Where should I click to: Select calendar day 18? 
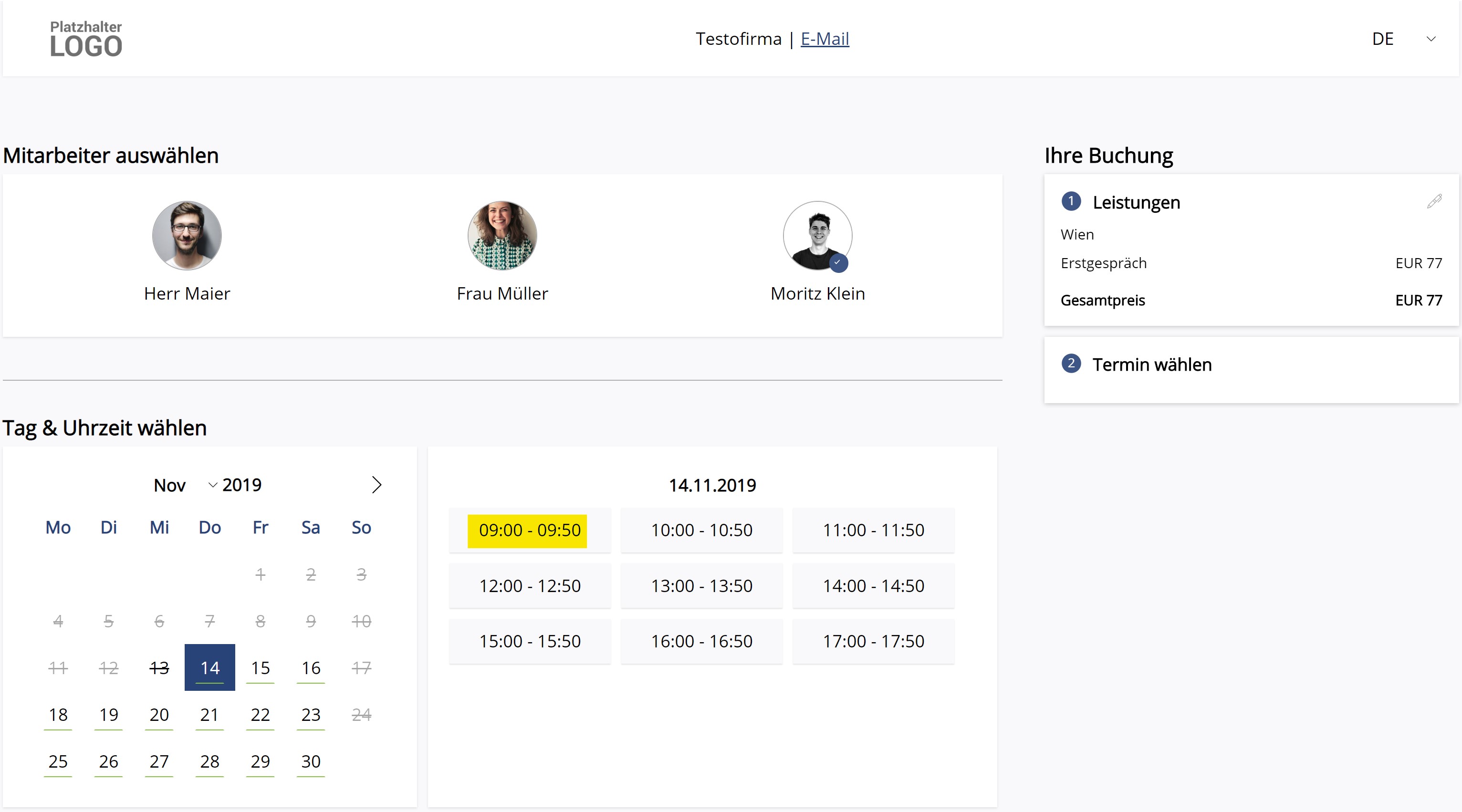(58, 714)
